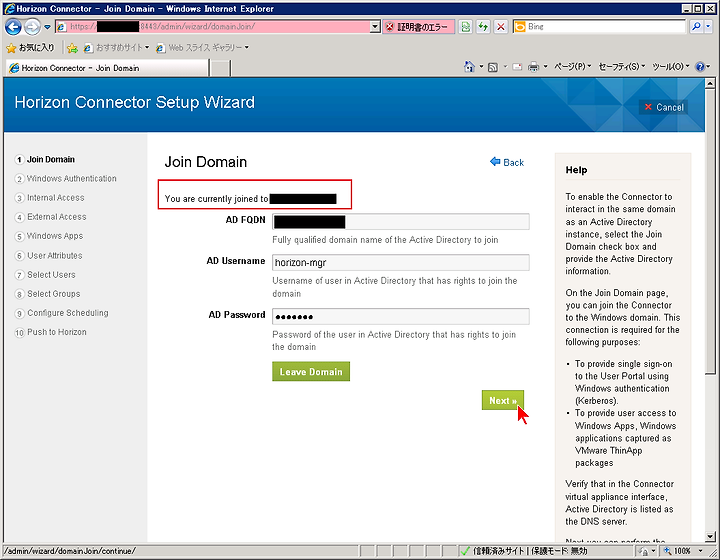Select the Select Users step
This screenshot has height=560, width=720.
(45, 275)
